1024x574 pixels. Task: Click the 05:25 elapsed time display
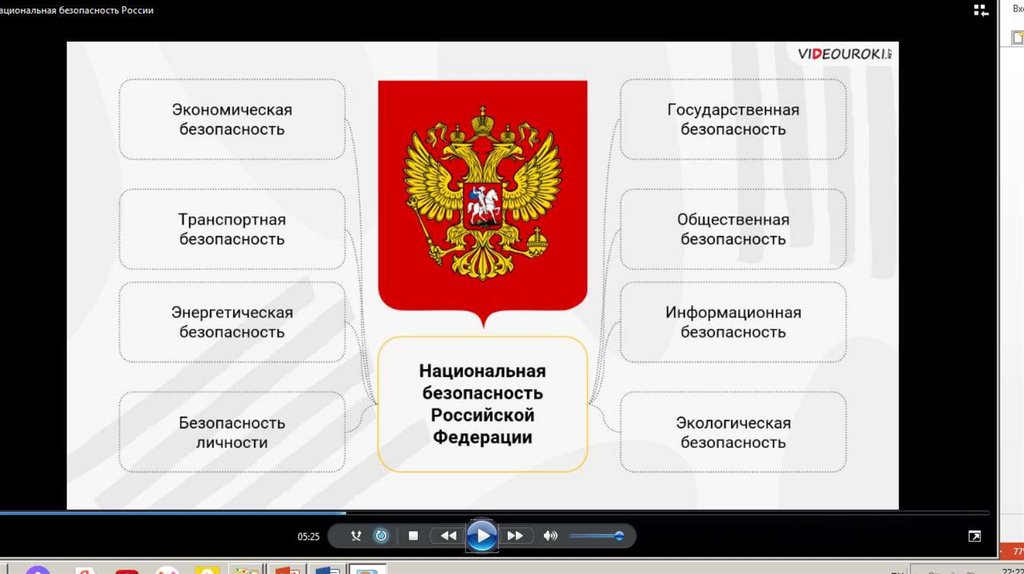[x=308, y=537]
